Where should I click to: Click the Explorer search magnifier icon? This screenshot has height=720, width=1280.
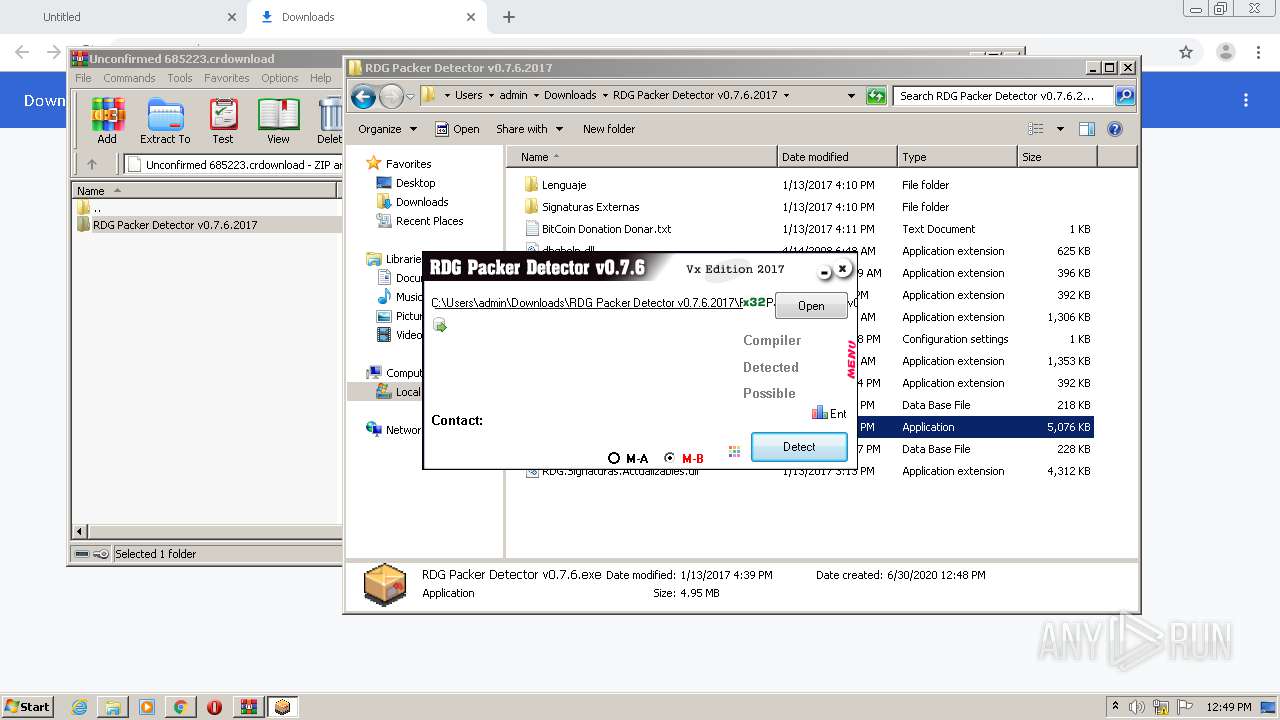point(1124,96)
